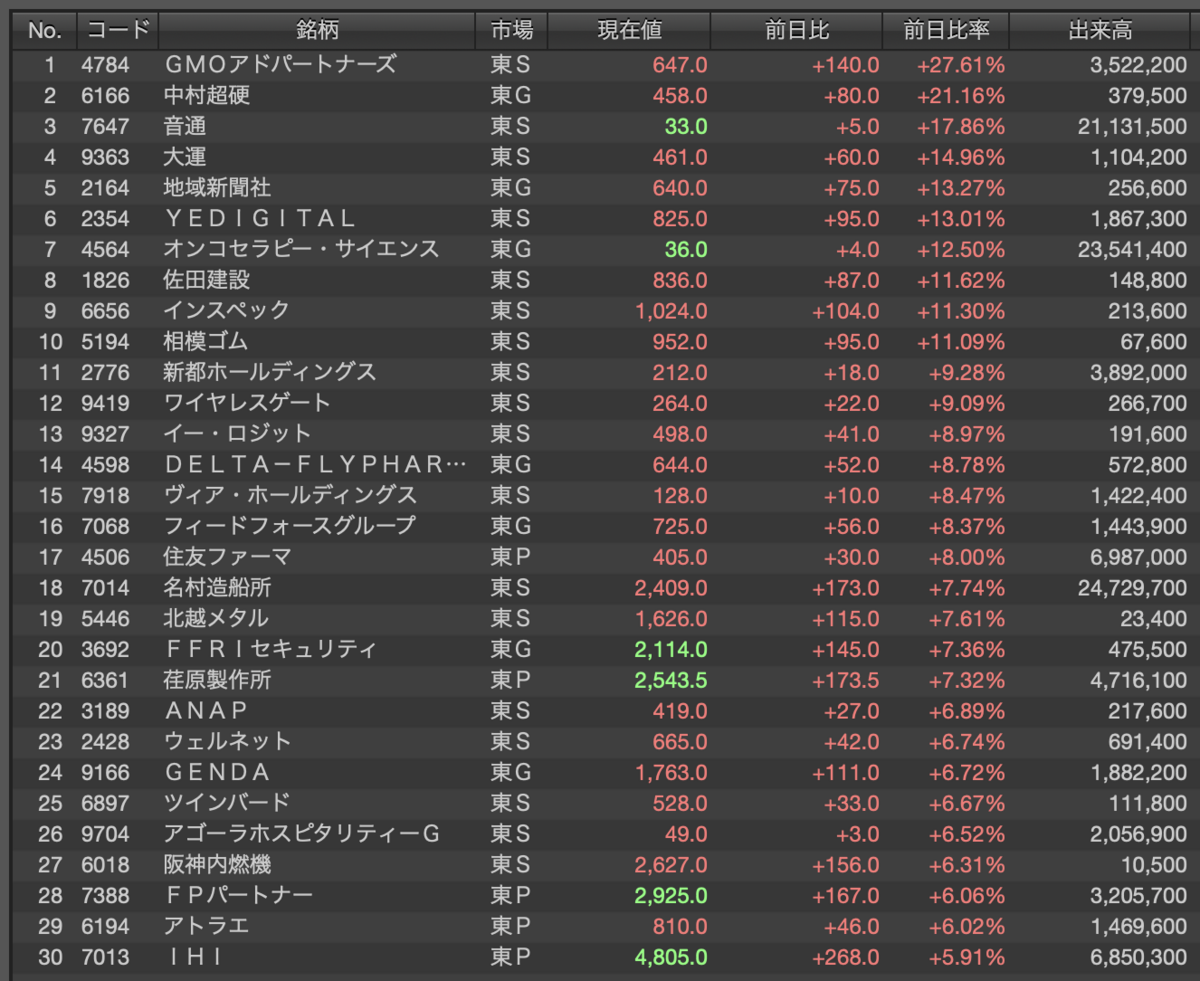Sort by the コード column header
Image resolution: width=1200 pixels, height=981 pixels.
(x=118, y=31)
